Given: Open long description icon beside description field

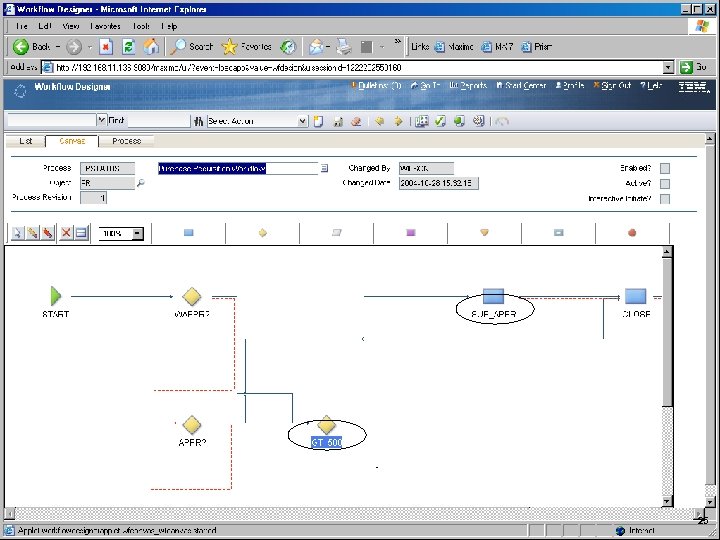Looking at the screenshot, I should point(324,168).
